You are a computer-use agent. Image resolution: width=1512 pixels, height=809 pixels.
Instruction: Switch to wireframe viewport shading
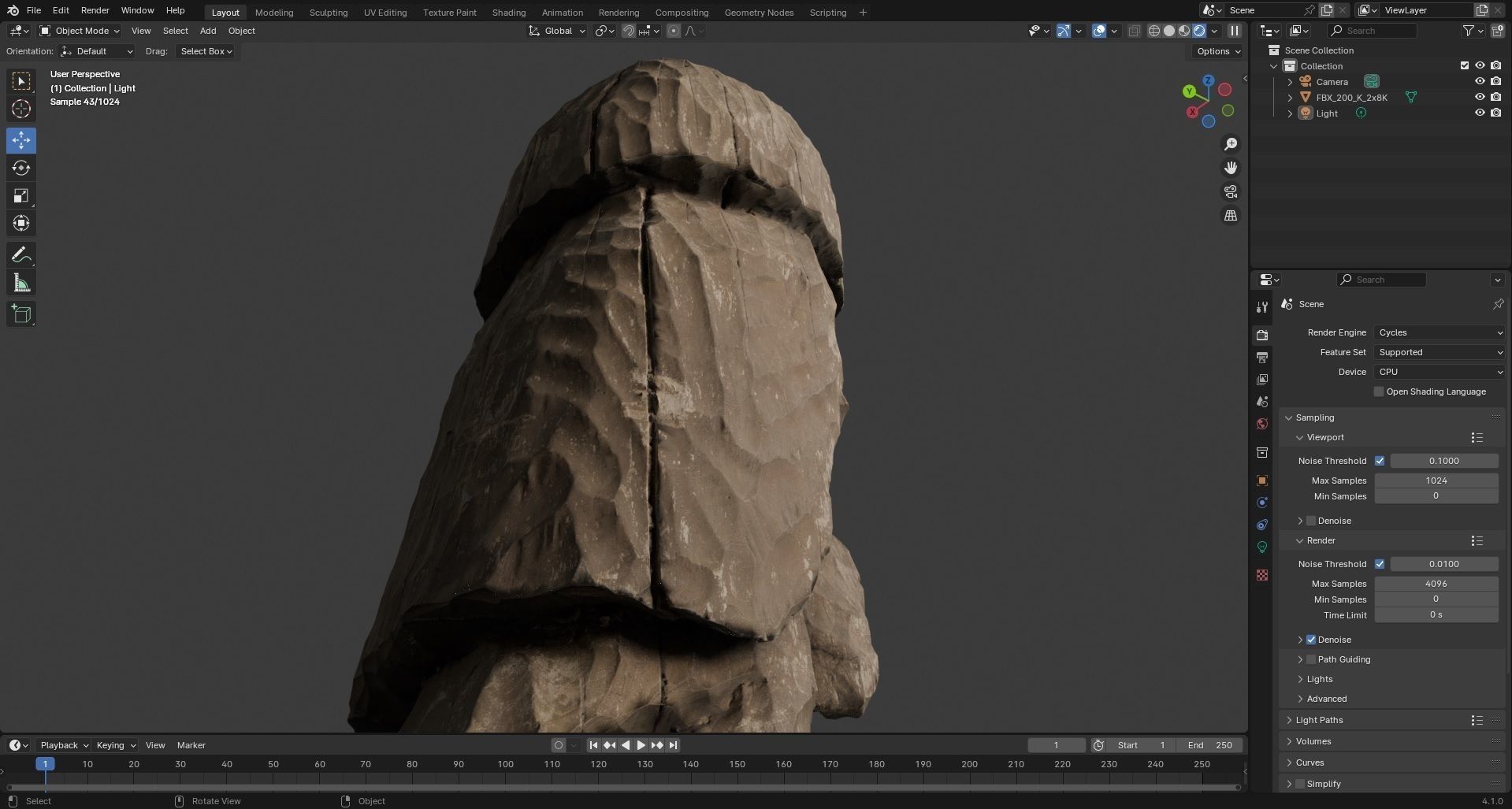tap(1154, 31)
